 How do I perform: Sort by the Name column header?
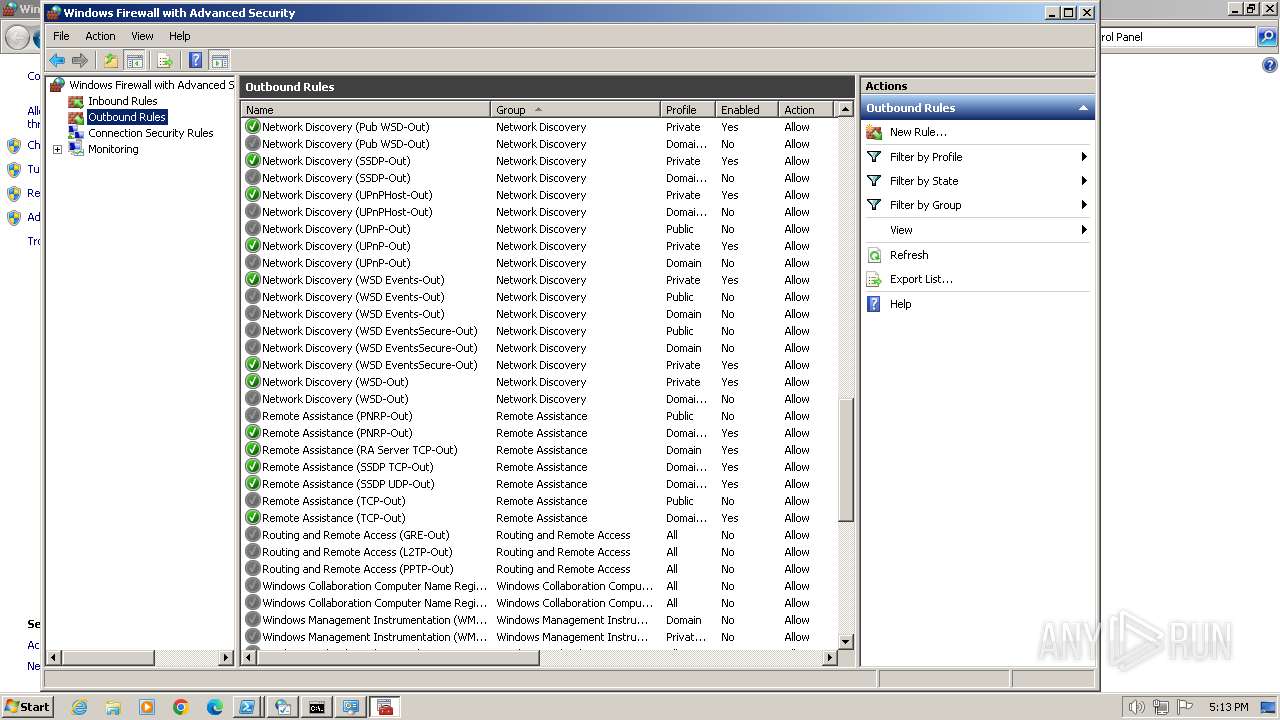coord(366,109)
